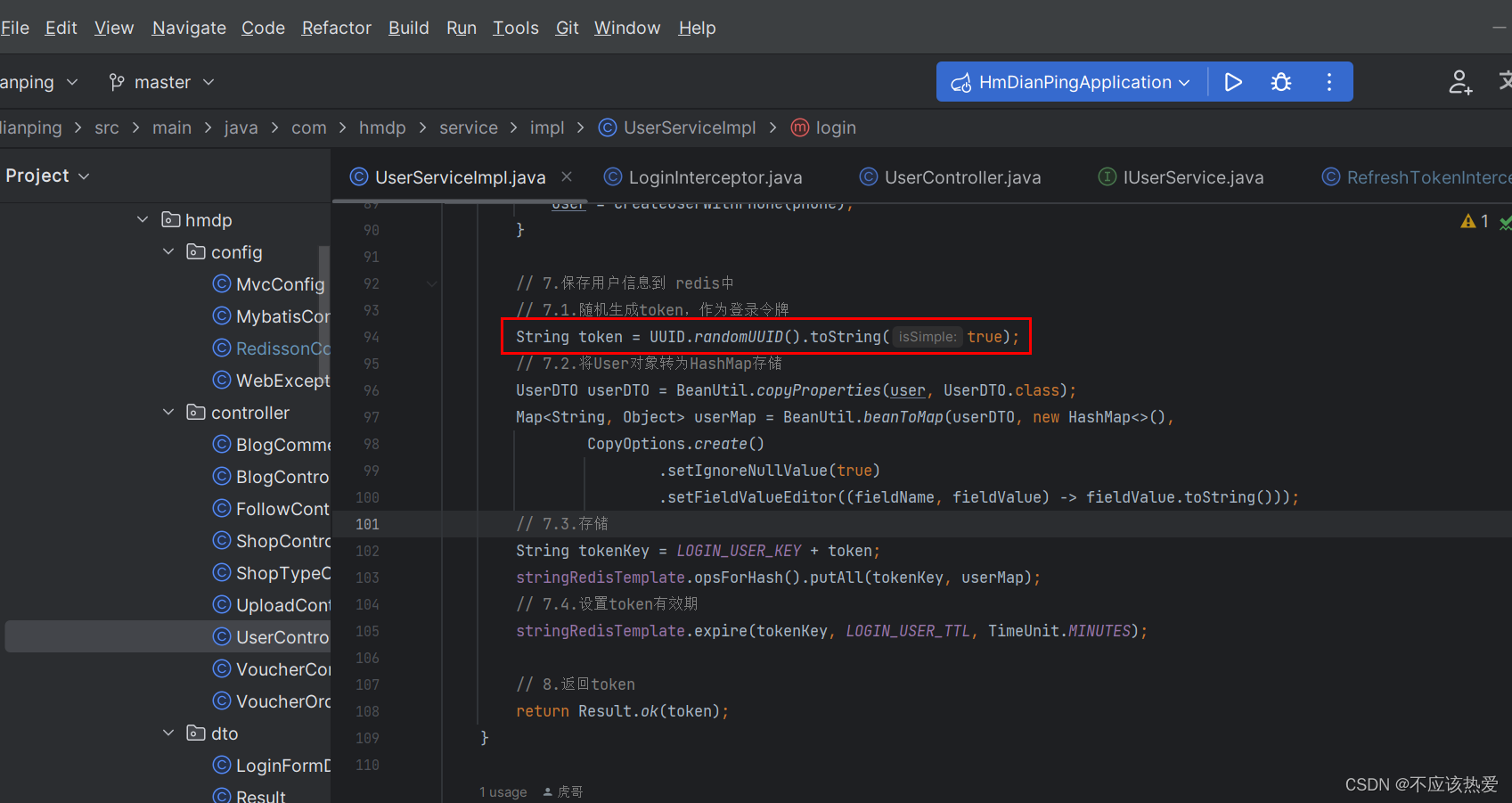The width and height of the screenshot is (1512, 803).
Task: Open the Run menu
Action: coord(462,28)
